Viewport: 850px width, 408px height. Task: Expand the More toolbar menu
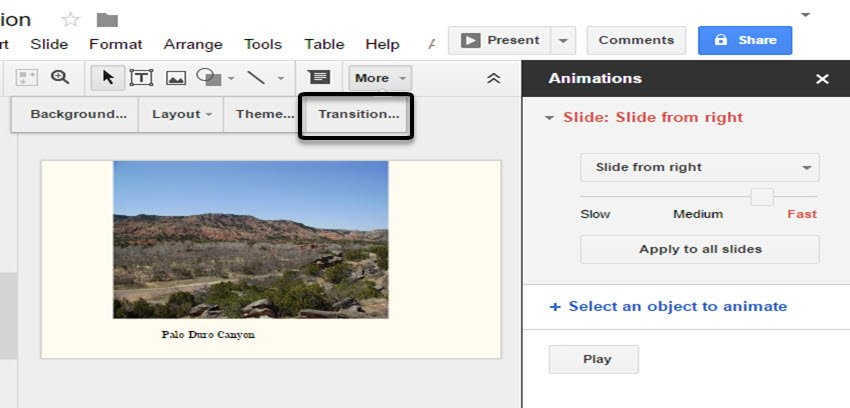pos(381,78)
